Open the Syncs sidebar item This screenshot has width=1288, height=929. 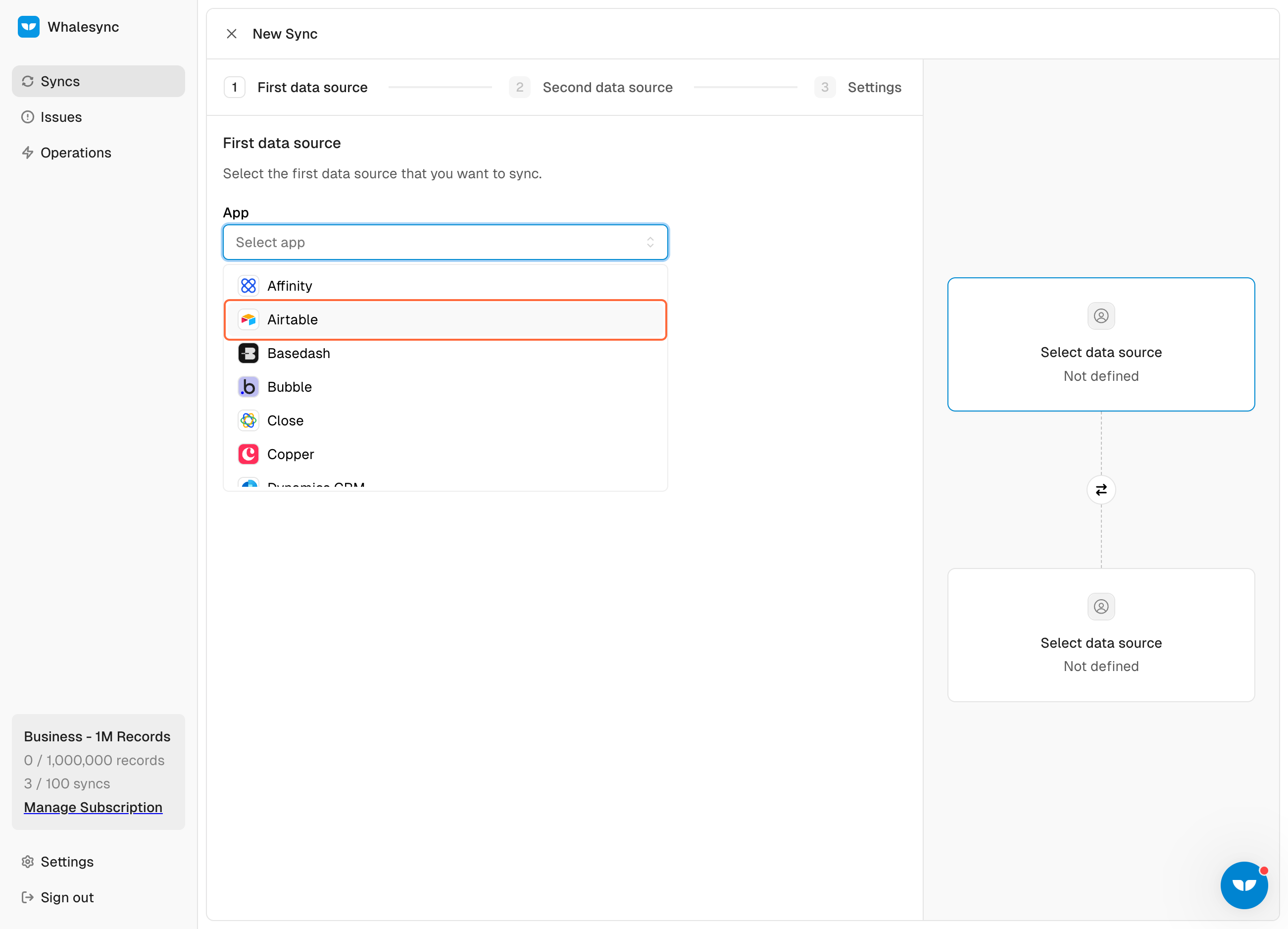click(98, 81)
